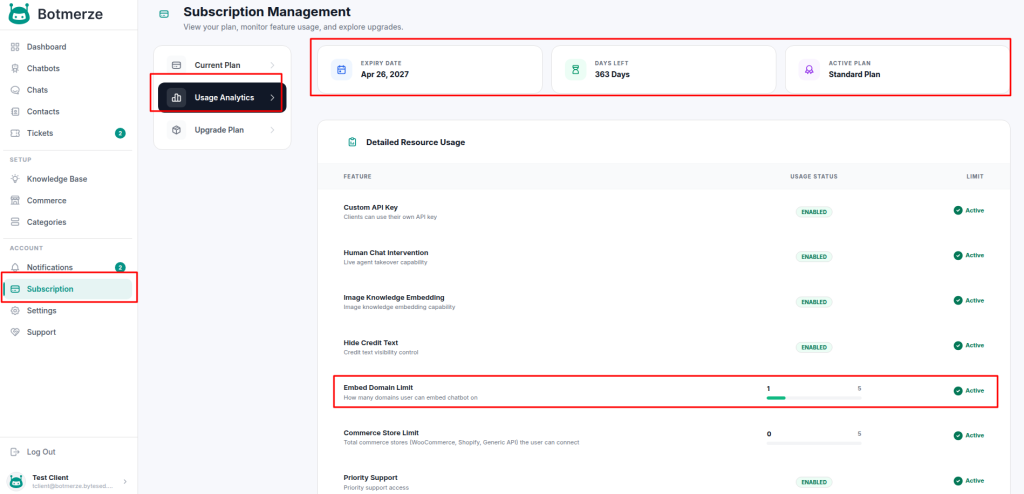Click the ENABLED badge for Custom API Key
This screenshot has width=1024, height=494.
click(x=814, y=212)
